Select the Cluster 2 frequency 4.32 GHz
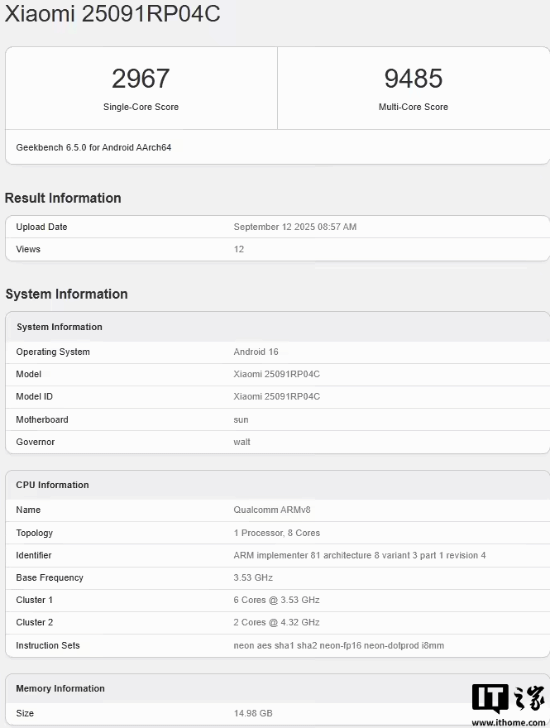Viewport: 550px width, 728px height. pos(299,622)
